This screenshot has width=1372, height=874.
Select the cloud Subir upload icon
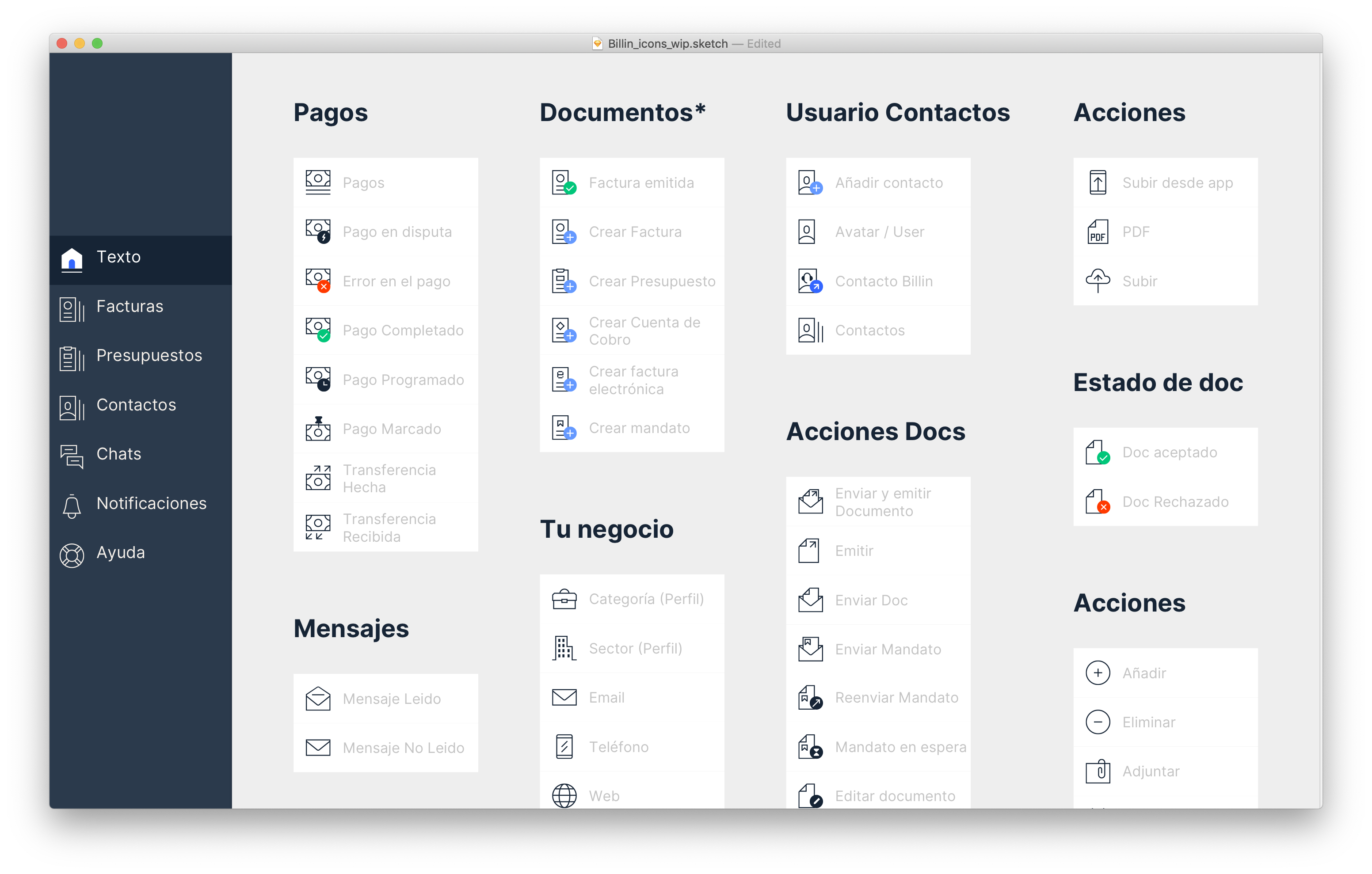pos(1098,280)
